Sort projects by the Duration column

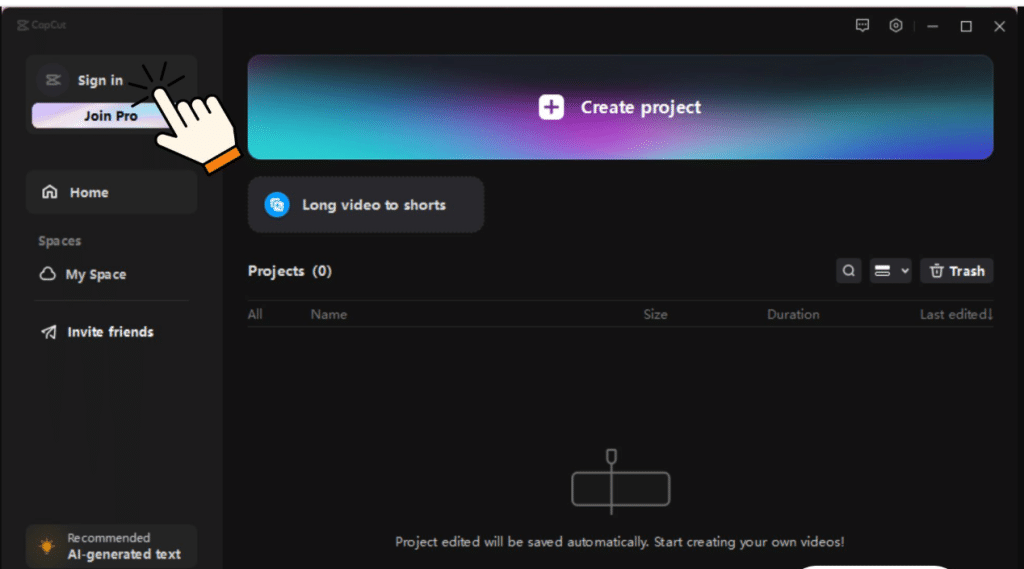[x=793, y=314]
